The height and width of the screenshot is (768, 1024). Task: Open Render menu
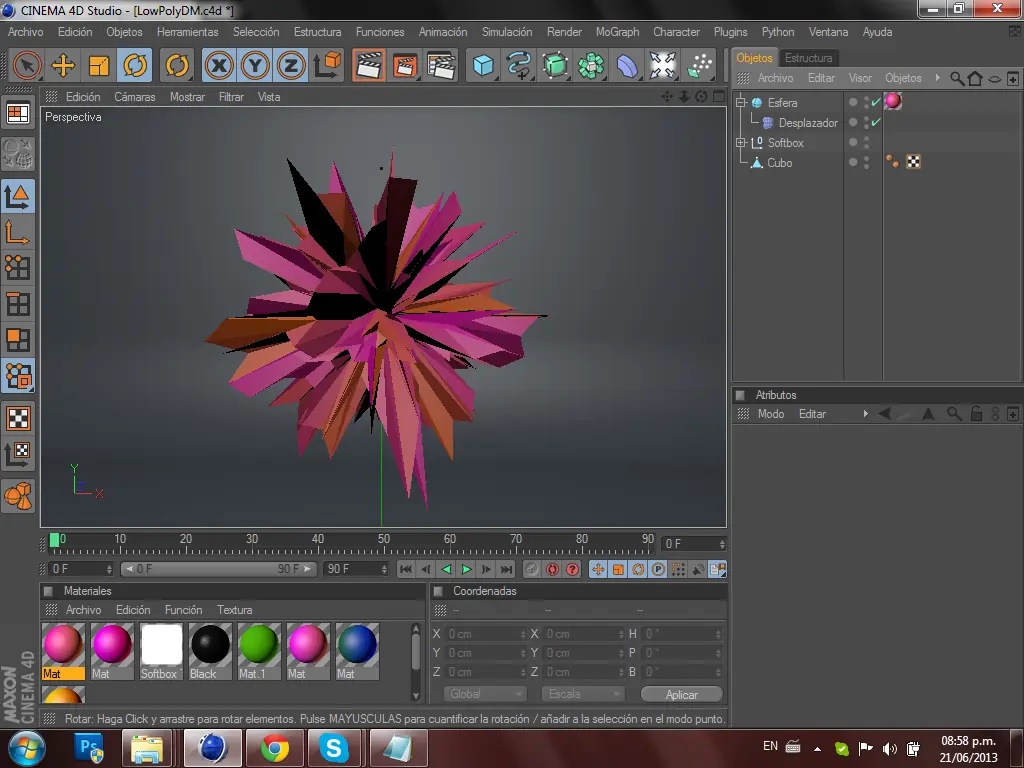pos(564,31)
